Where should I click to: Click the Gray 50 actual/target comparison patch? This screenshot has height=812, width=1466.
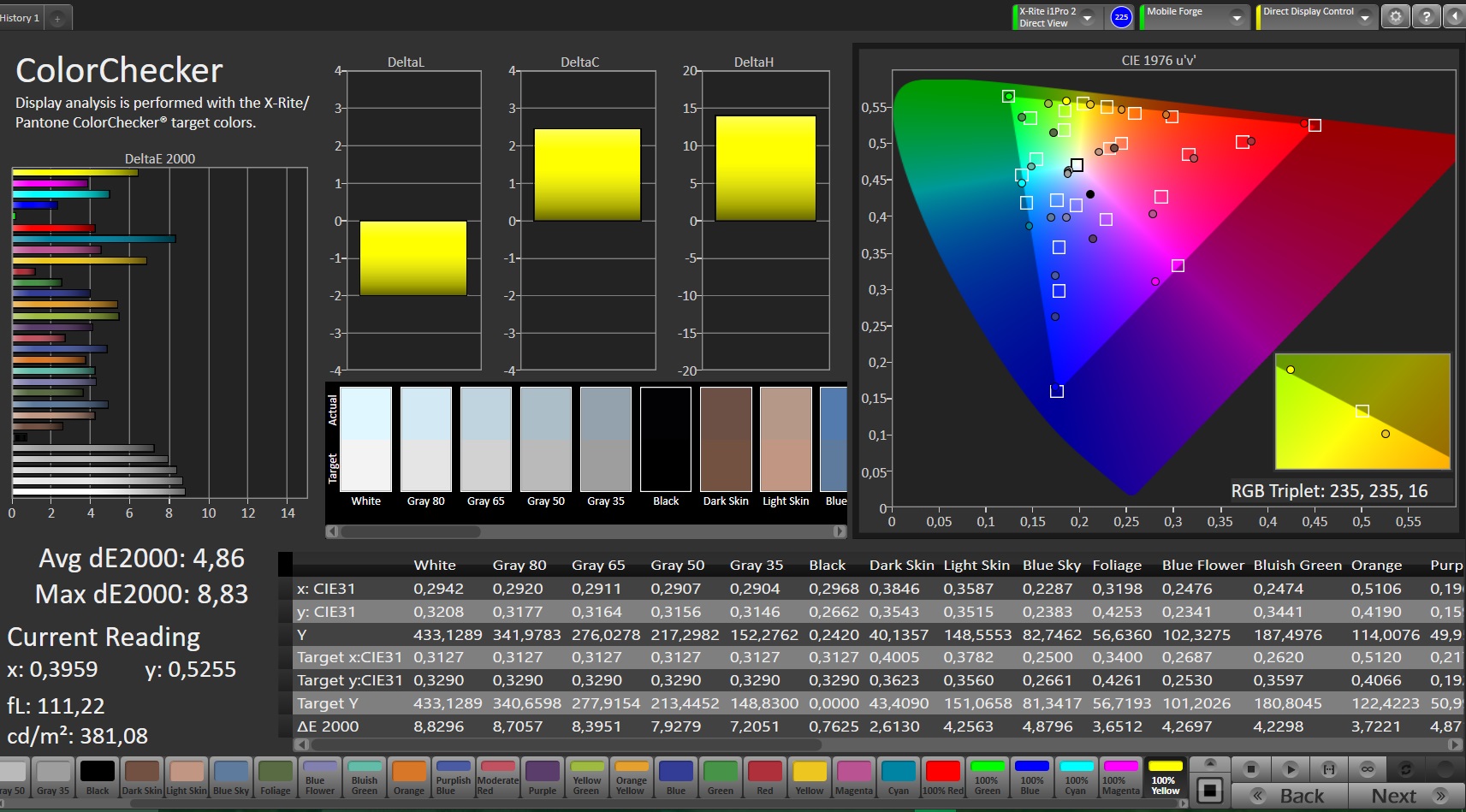(x=546, y=439)
